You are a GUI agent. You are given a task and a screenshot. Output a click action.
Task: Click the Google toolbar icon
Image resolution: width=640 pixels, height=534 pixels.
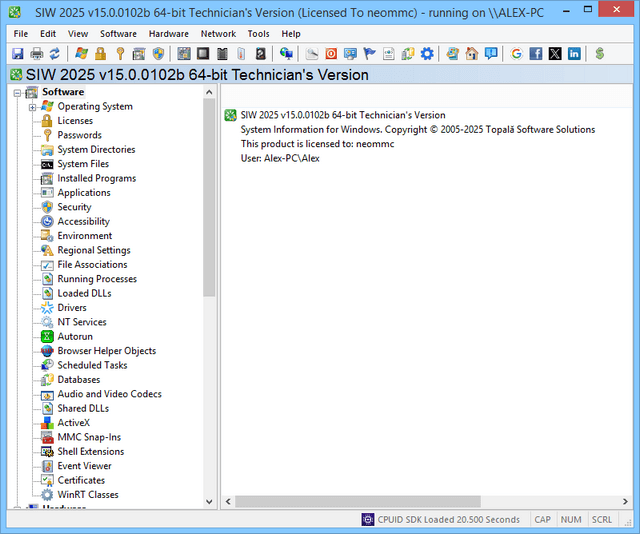click(516, 53)
